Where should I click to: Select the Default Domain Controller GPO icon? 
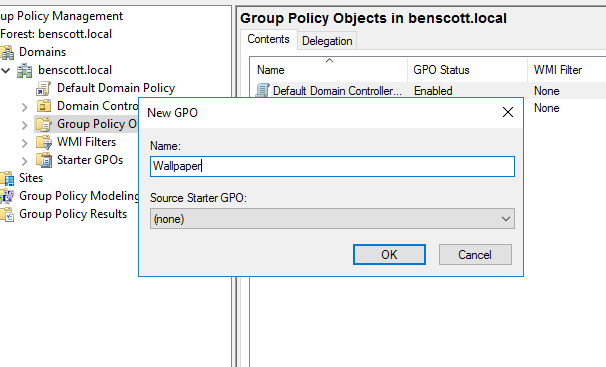point(262,91)
